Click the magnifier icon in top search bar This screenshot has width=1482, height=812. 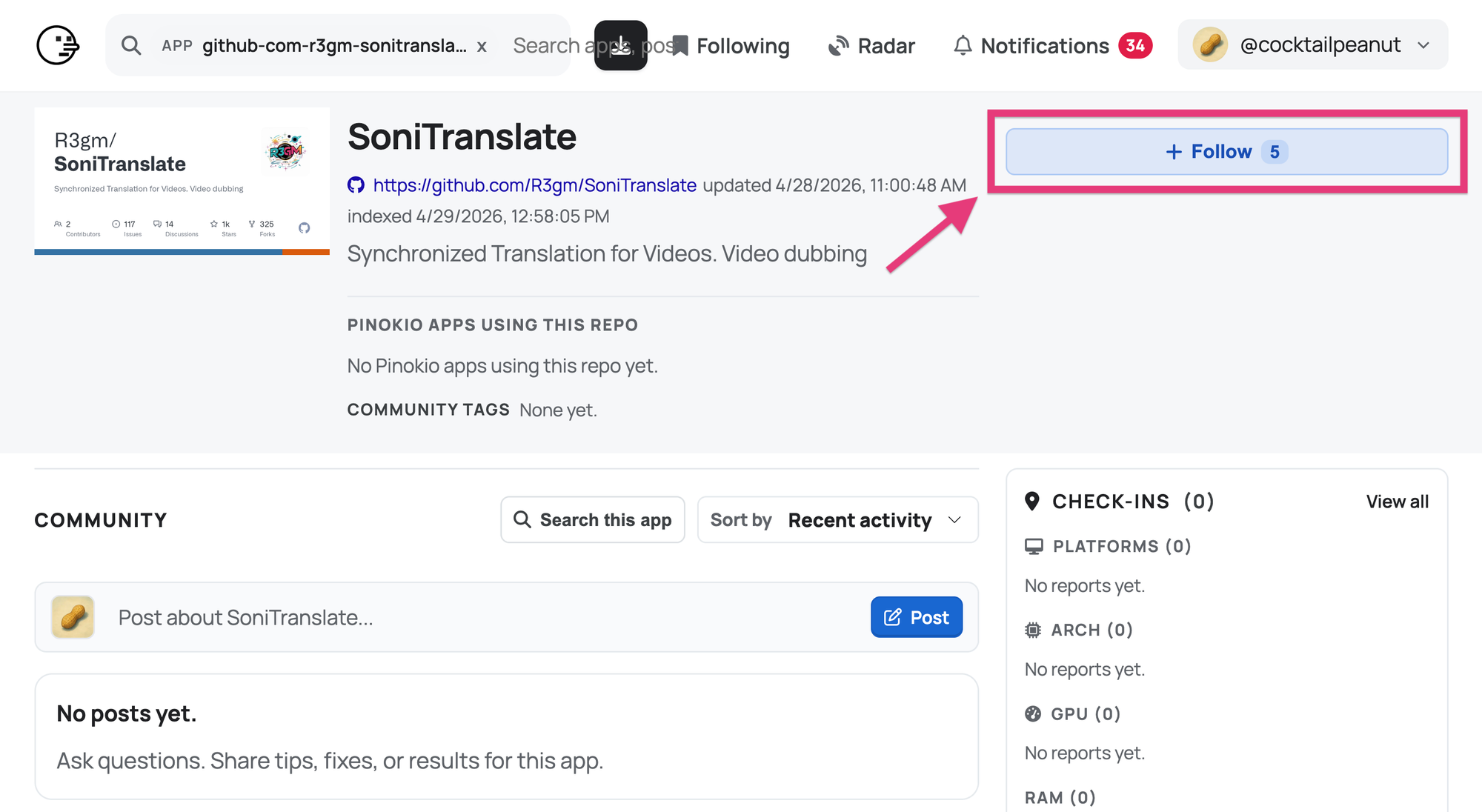[131, 45]
